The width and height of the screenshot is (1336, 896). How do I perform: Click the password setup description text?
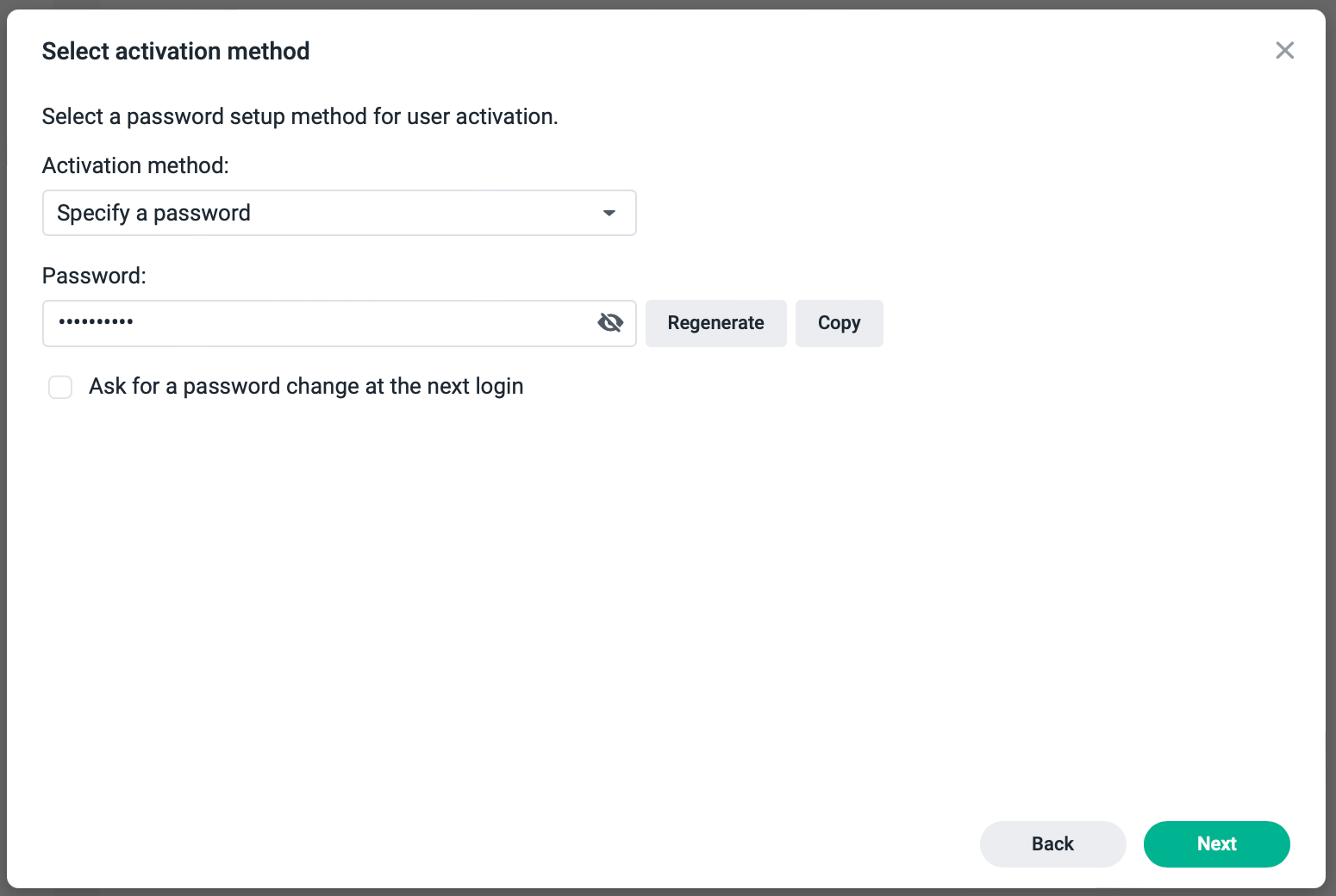pyautogui.click(x=300, y=116)
